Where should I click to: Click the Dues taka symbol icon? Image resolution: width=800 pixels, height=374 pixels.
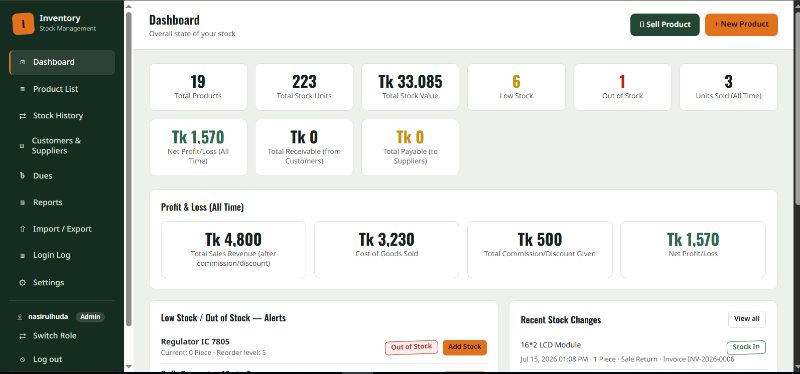pos(22,176)
